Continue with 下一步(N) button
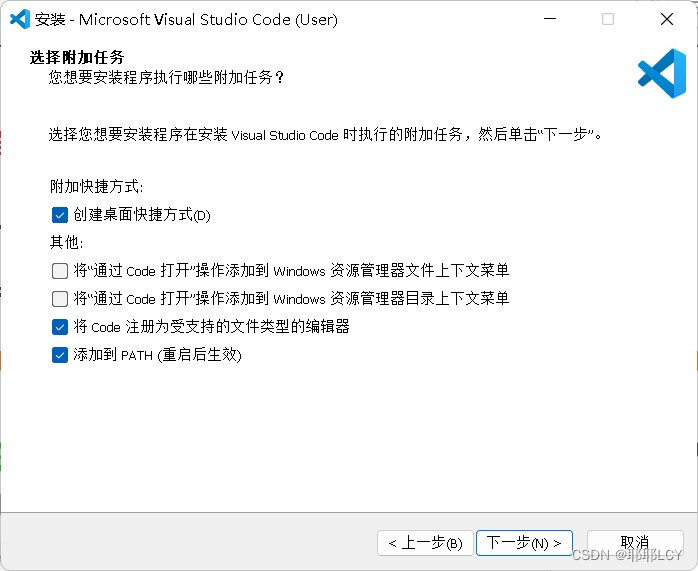This screenshot has width=698, height=571. 524,543
